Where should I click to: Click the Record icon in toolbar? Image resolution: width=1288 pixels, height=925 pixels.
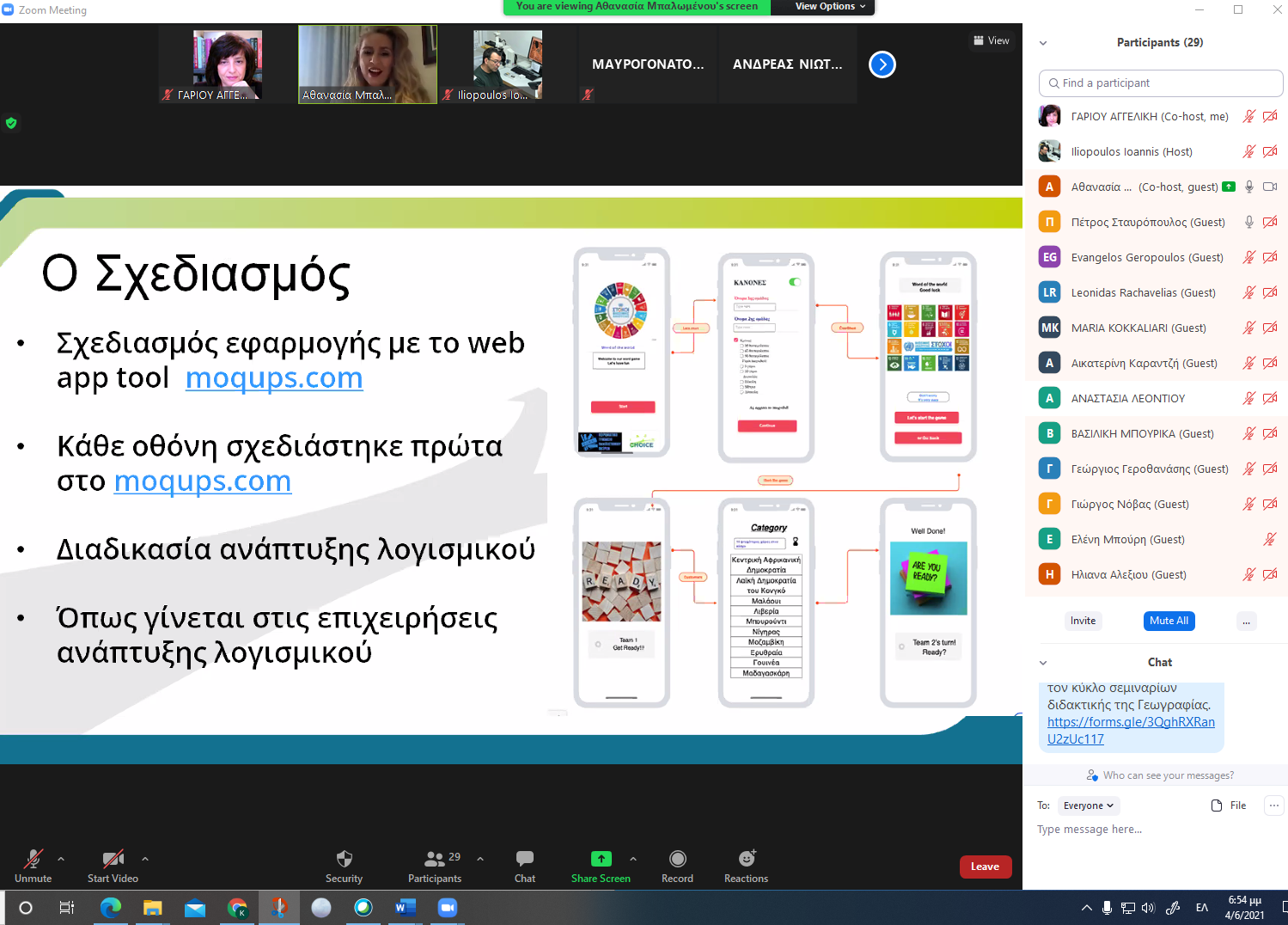677,859
